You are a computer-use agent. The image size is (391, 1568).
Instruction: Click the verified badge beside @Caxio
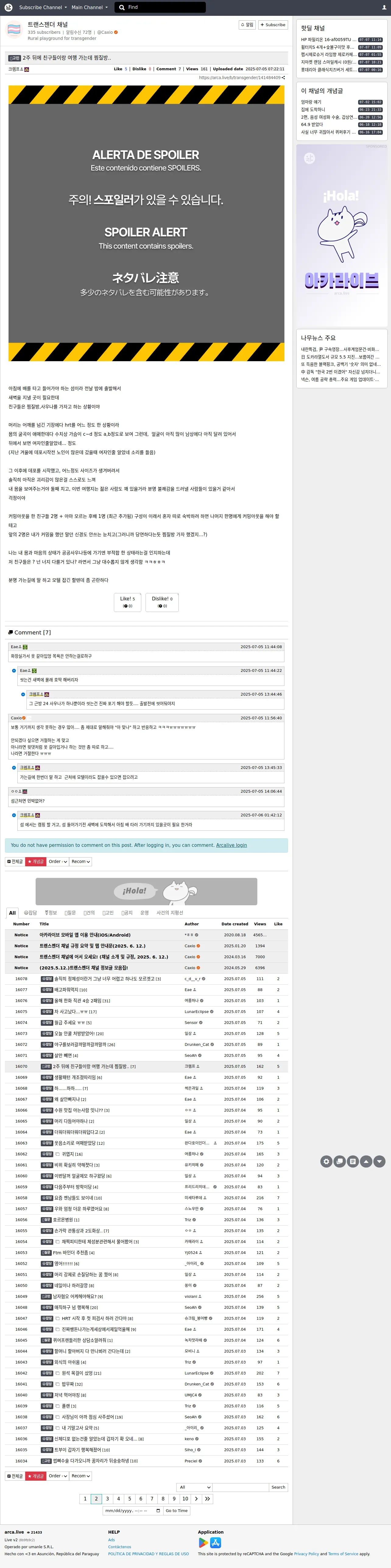click(x=116, y=32)
